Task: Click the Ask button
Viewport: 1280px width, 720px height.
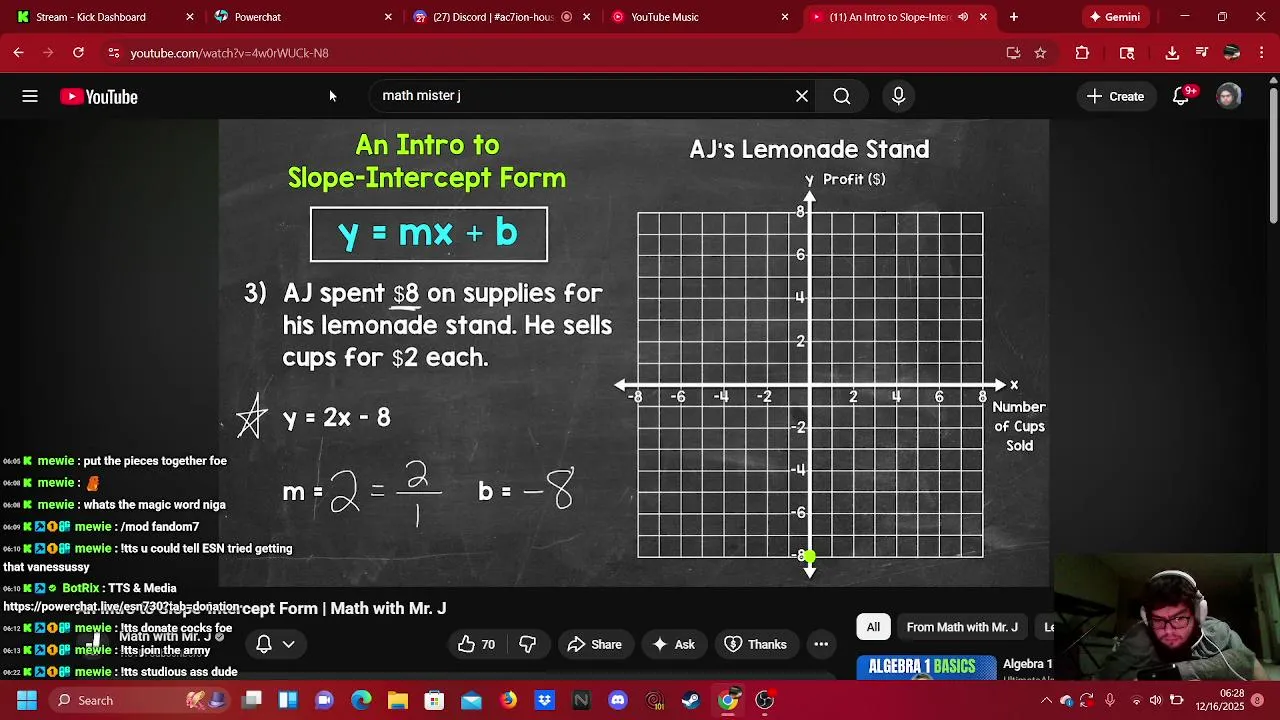Action: coord(673,644)
